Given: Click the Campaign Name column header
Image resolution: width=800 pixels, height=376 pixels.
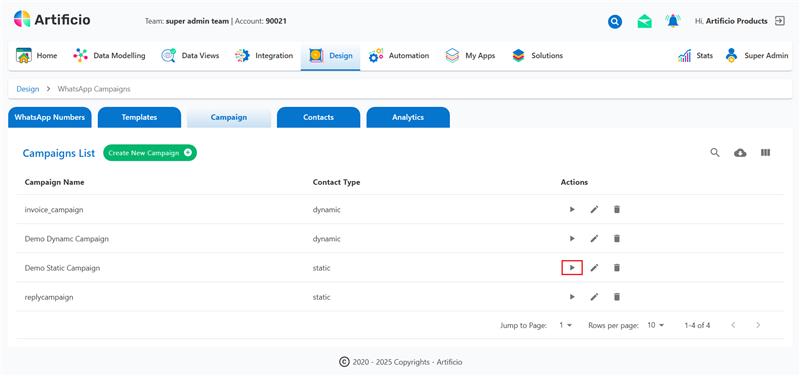Looking at the screenshot, I should point(55,182).
